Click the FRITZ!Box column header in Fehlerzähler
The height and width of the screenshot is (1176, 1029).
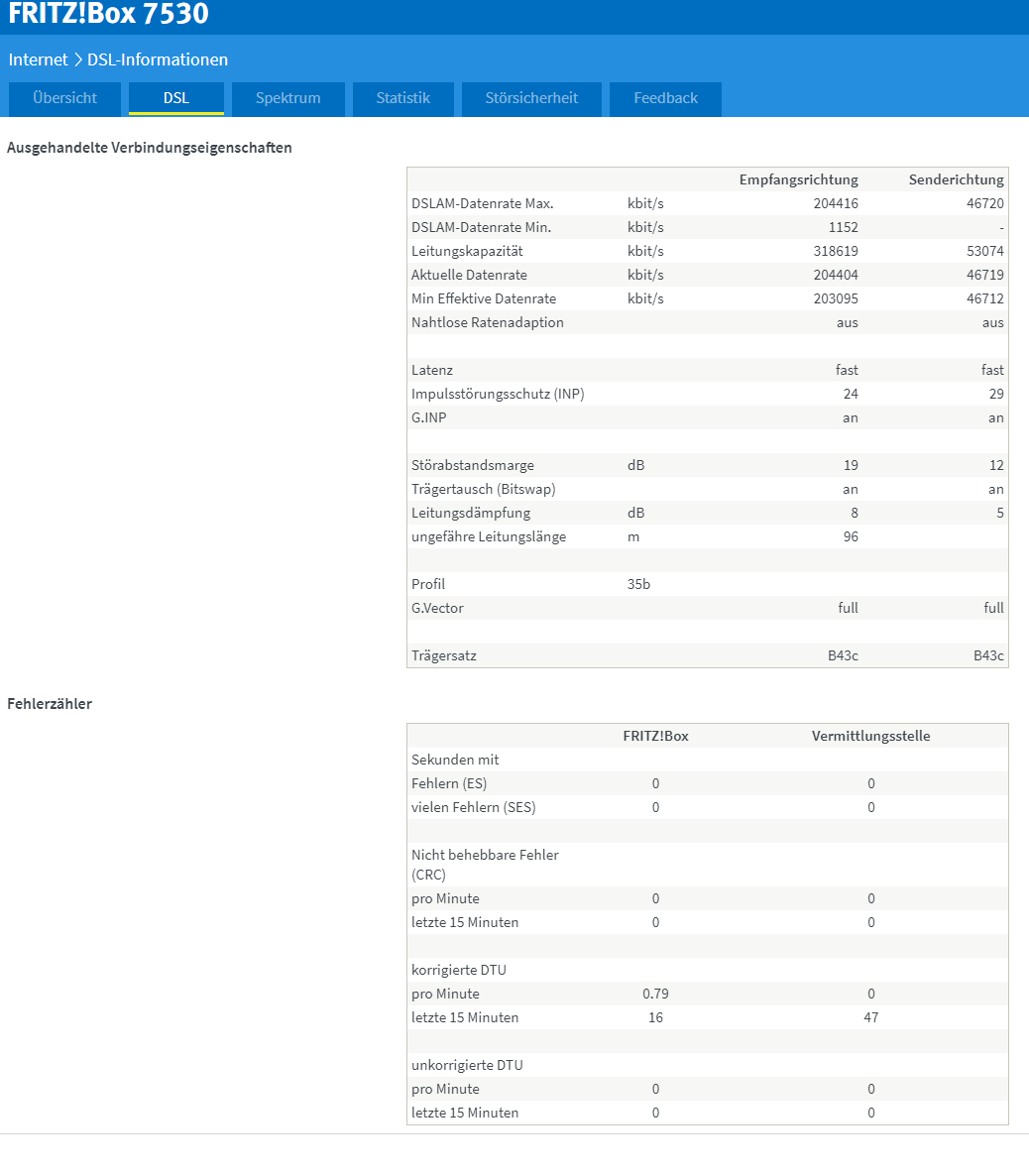pos(655,737)
